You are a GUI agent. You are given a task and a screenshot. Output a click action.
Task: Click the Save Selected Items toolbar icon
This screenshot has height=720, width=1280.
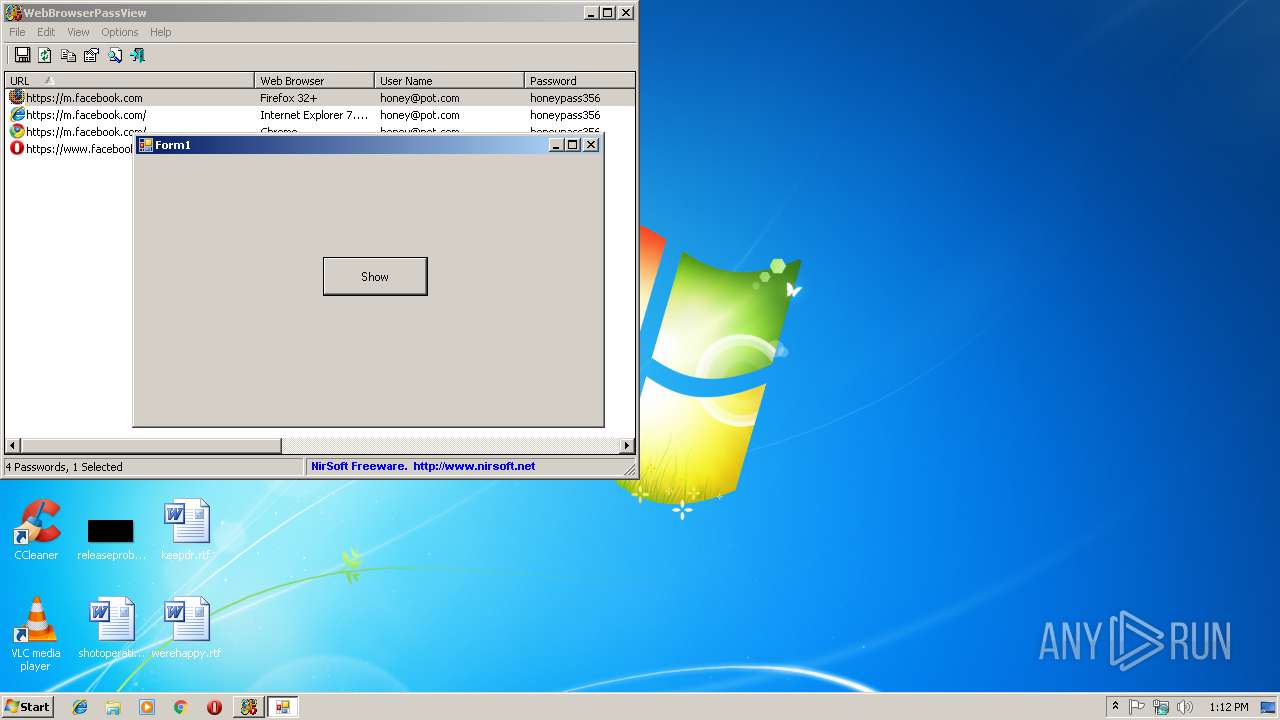pyautogui.click(x=22, y=55)
